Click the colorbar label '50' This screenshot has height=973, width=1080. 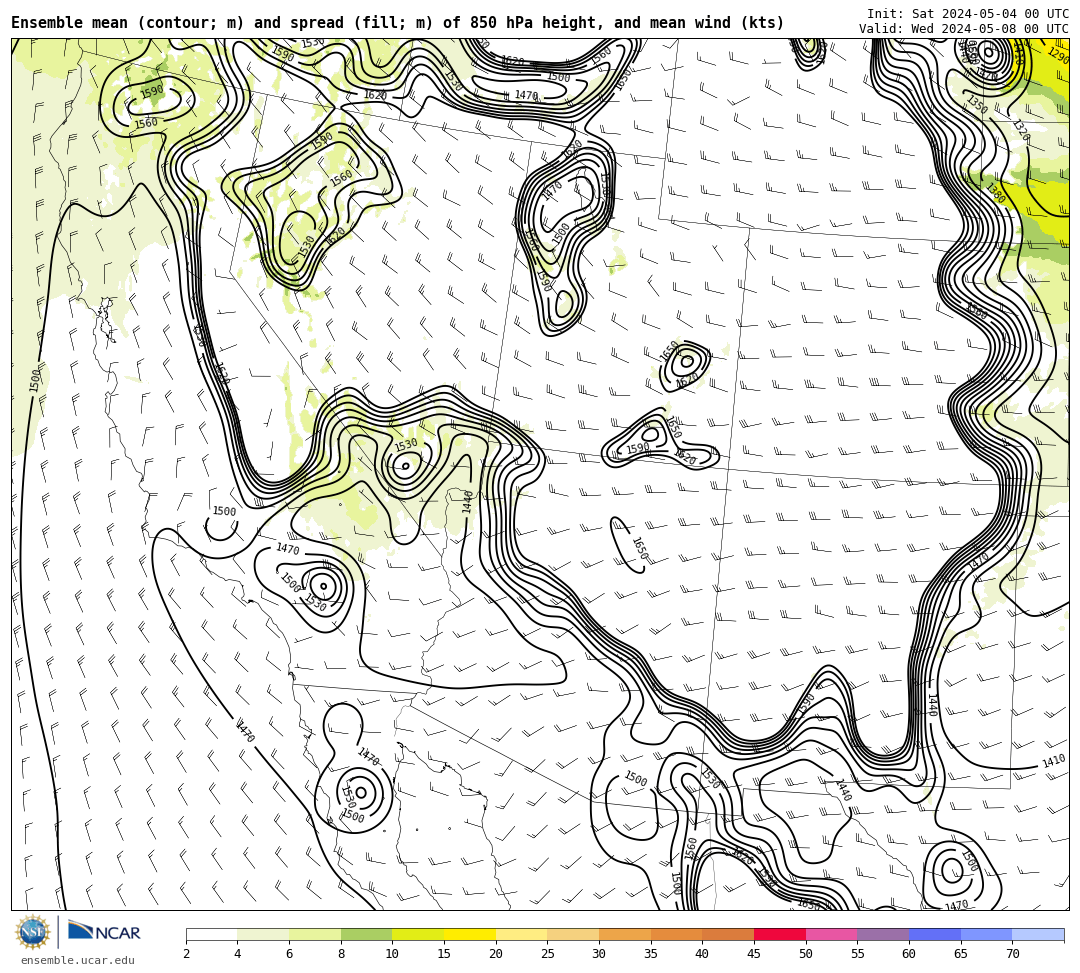click(x=806, y=954)
